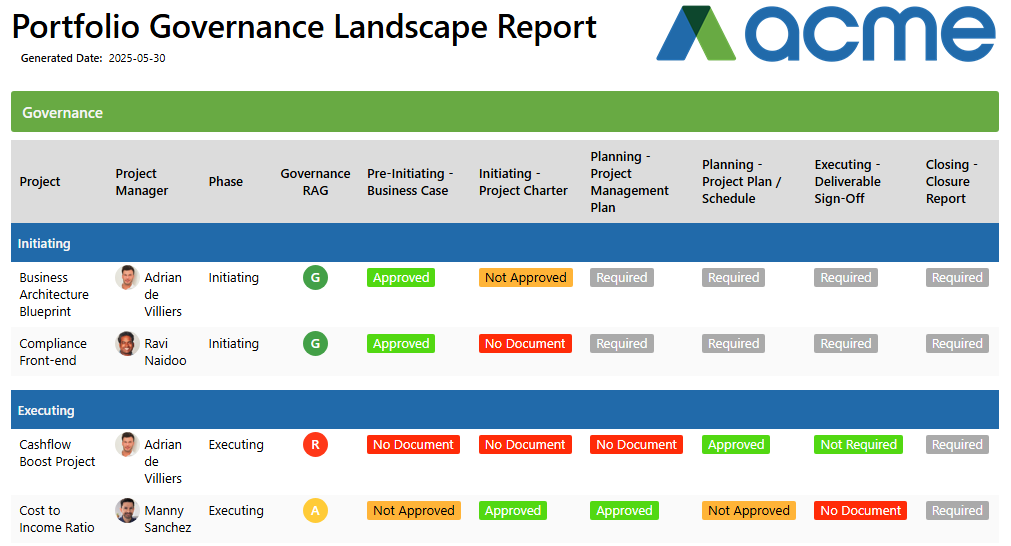The height and width of the screenshot is (546, 1011).
Task: Click Manny Sanchez's avatar photo
Action: (x=127, y=511)
